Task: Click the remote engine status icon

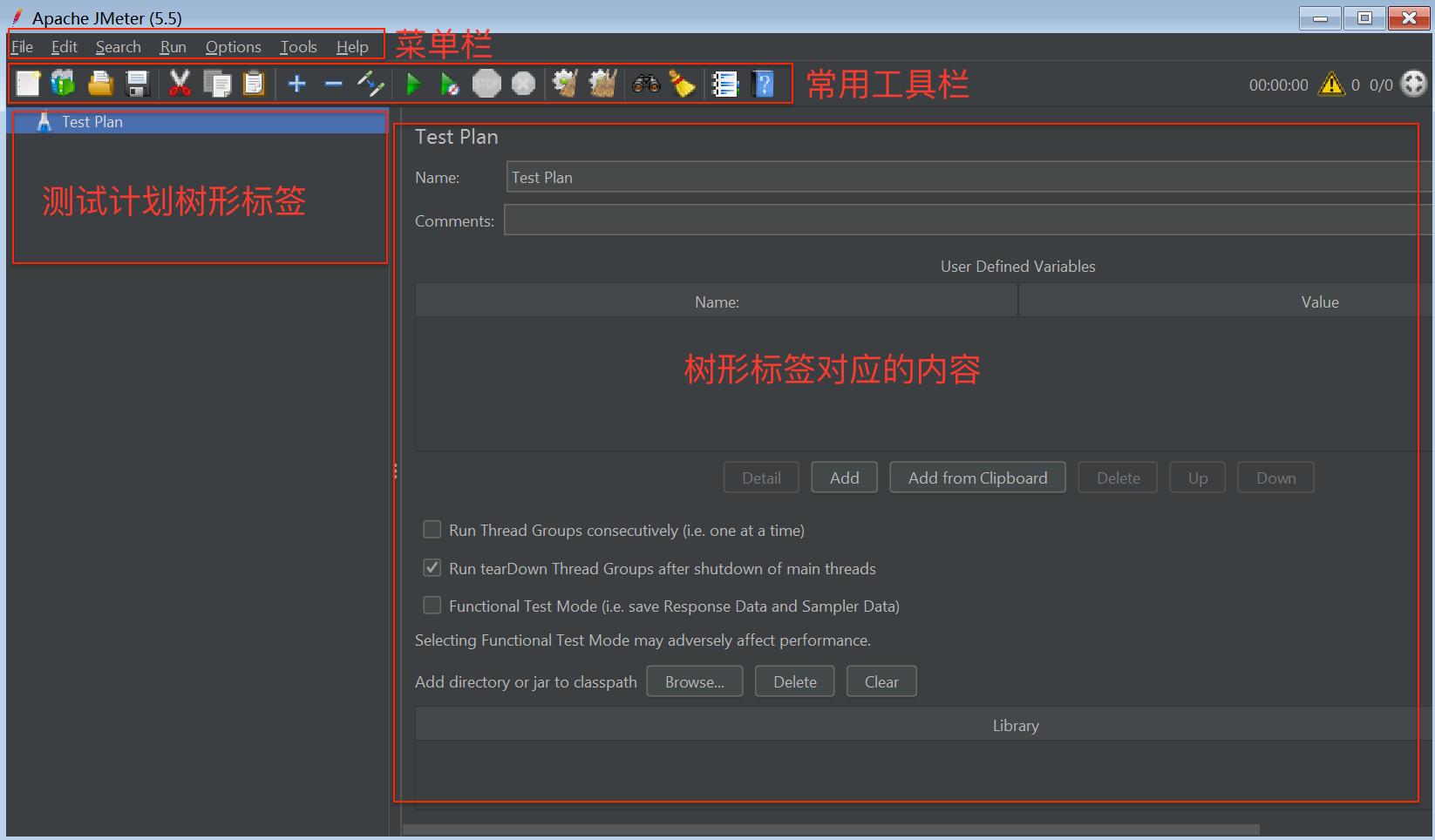Action: (x=1413, y=84)
